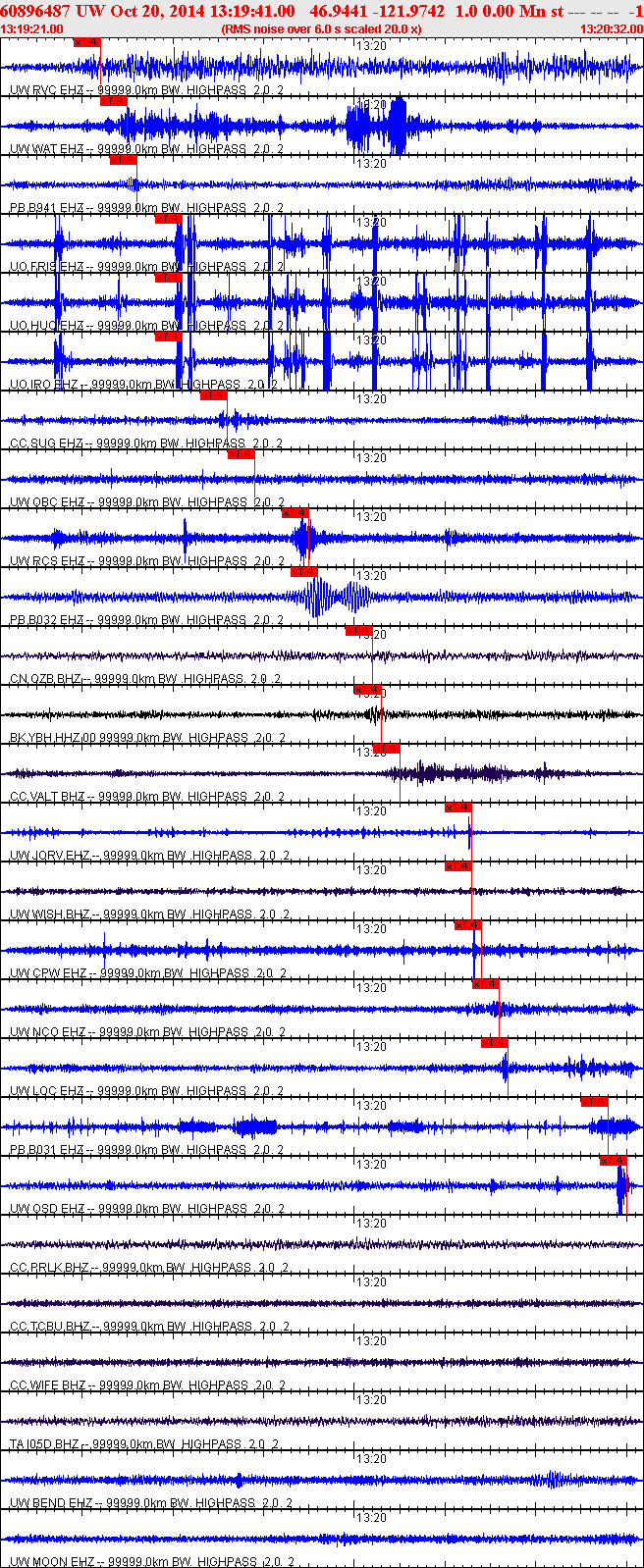This screenshot has width=644, height=1568.
Task: Click the late arrival burst on the UW OSD waveform
Action: click(x=622, y=1185)
